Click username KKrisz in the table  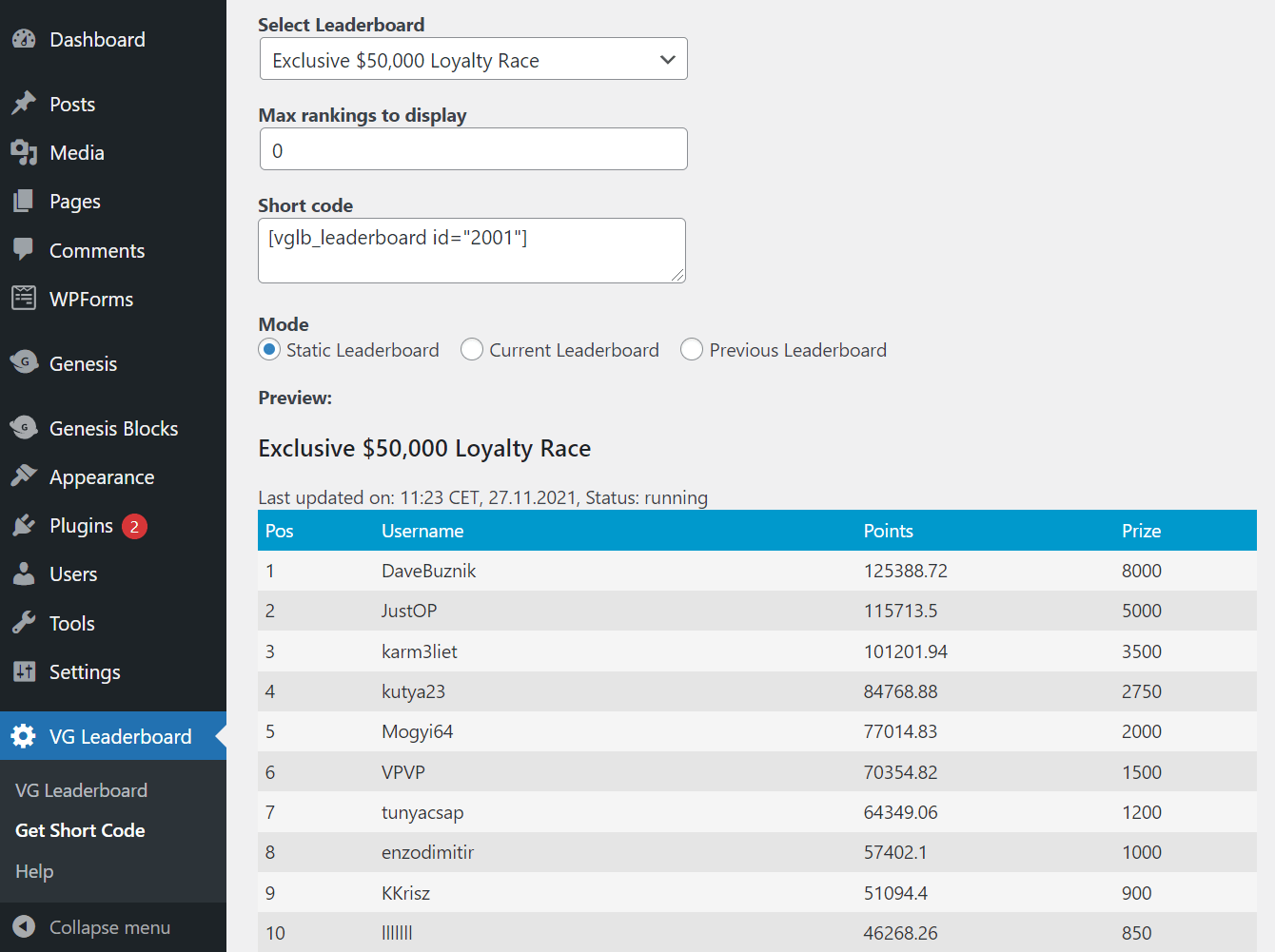click(x=405, y=893)
